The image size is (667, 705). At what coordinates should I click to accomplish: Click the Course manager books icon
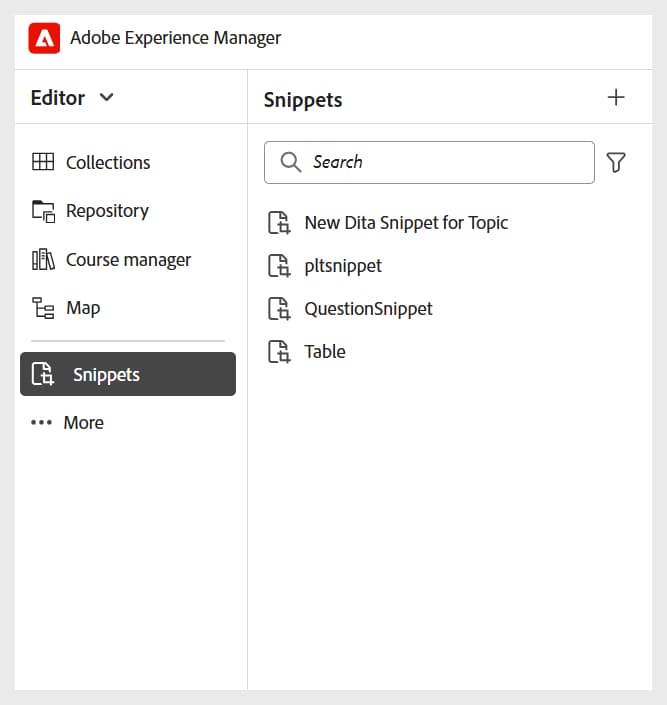(x=43, y=260)
